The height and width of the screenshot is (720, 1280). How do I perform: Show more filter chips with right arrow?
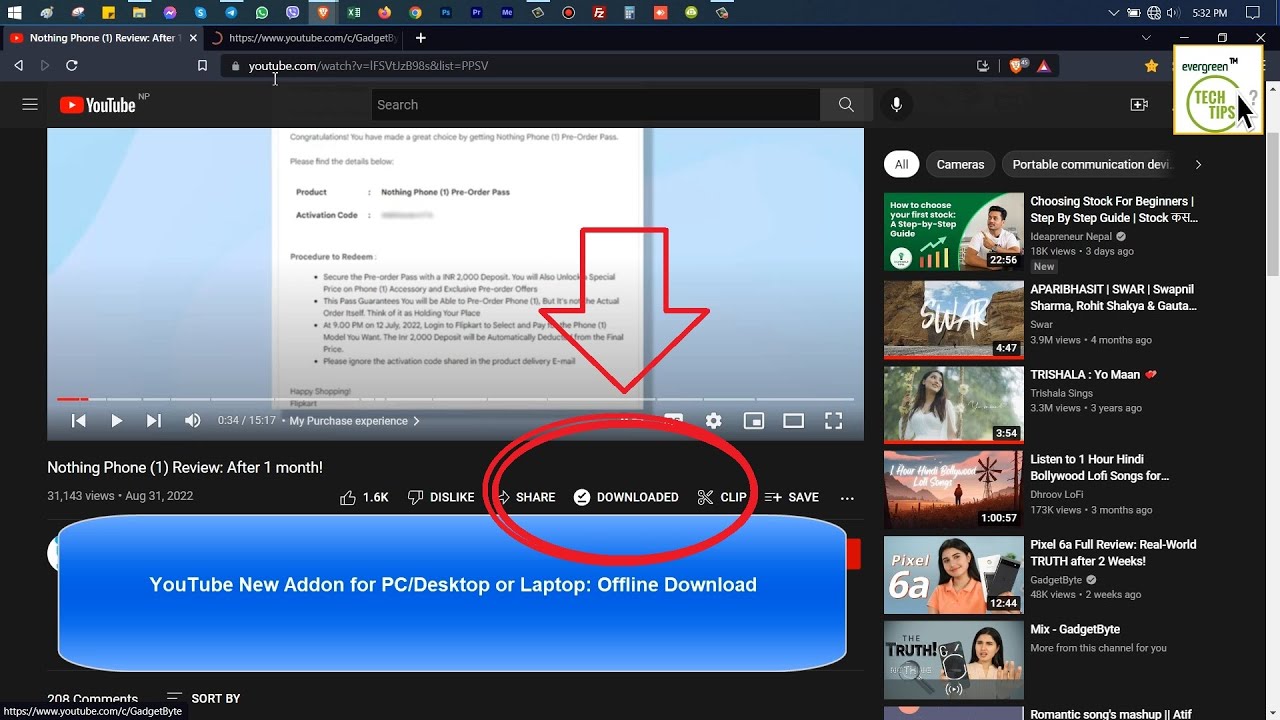1198,164
